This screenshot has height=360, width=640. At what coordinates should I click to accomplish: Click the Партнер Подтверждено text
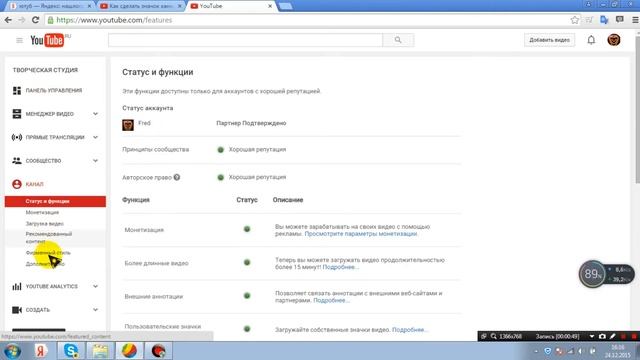tap(251, 123)
